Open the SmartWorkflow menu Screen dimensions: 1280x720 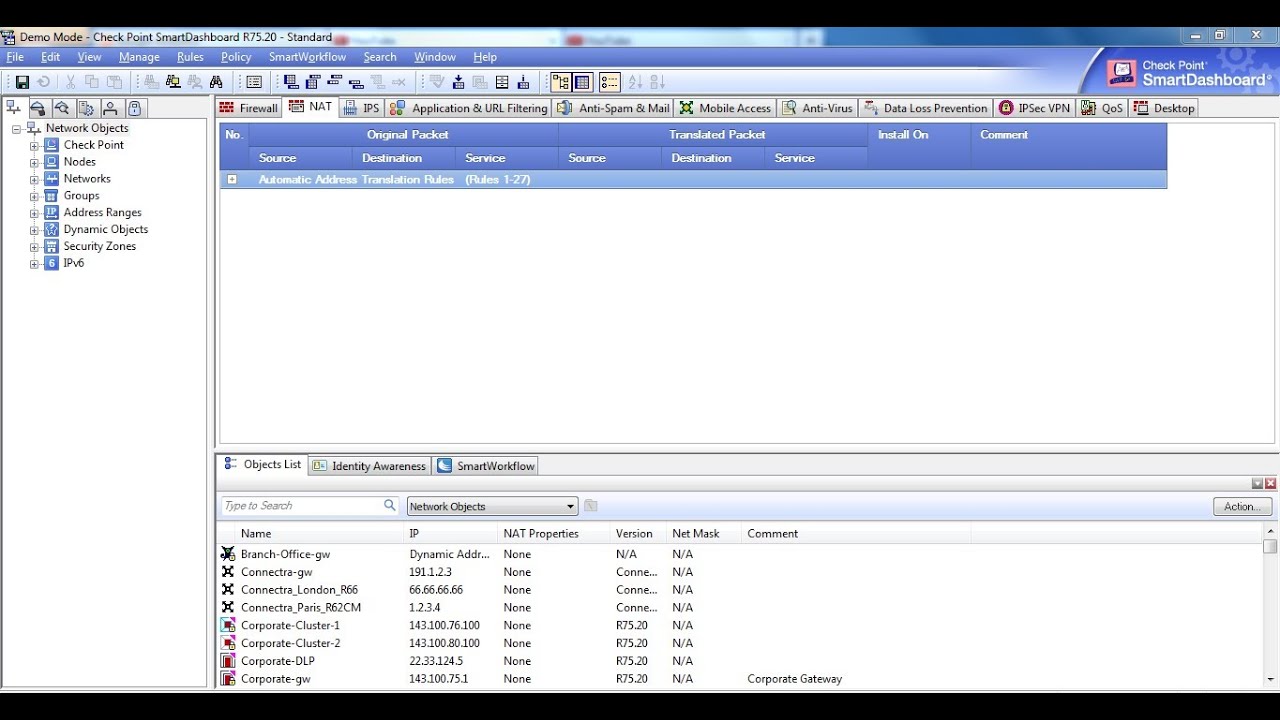tap(307, 57)
